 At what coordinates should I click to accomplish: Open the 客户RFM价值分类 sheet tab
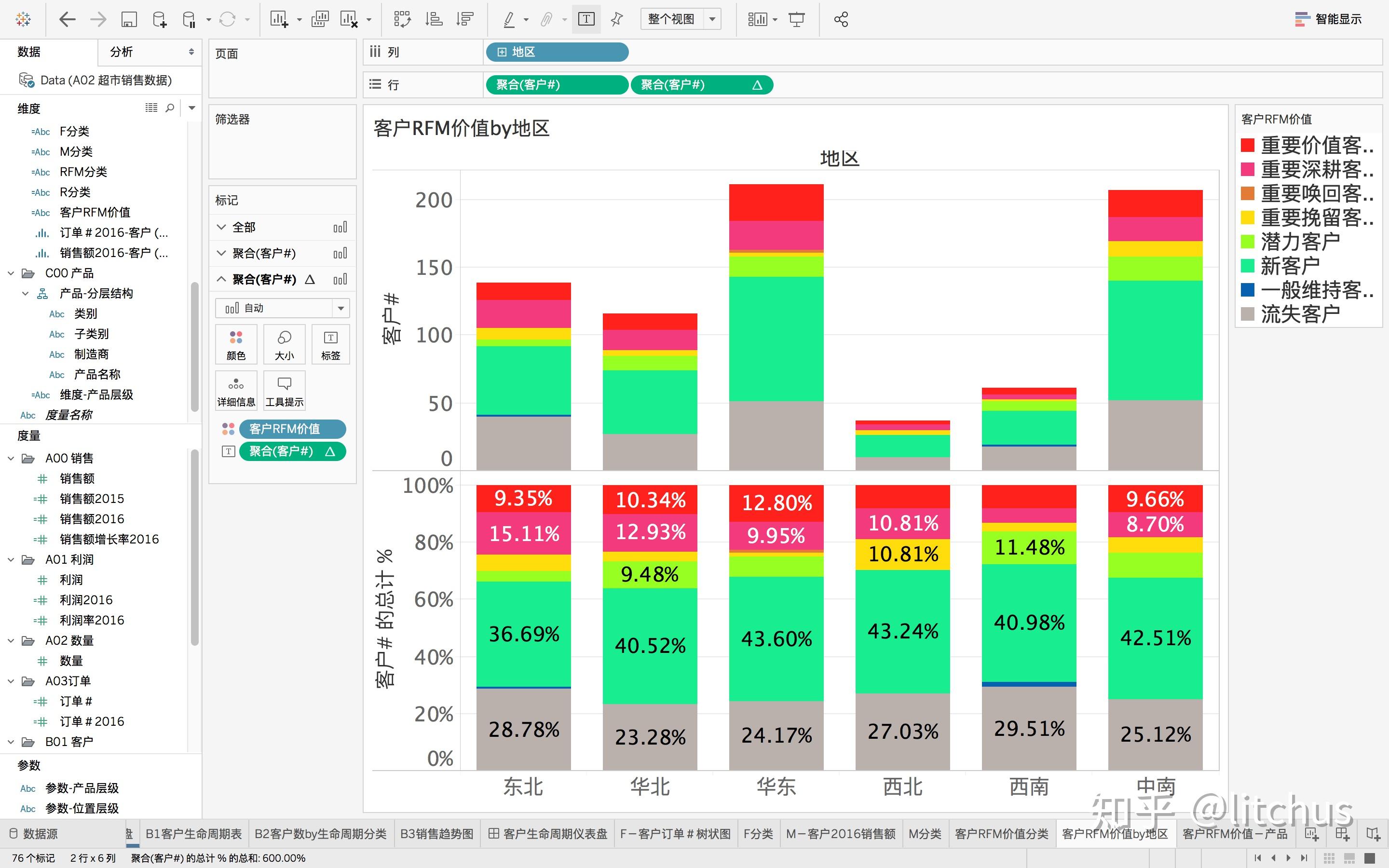[1001, 834]
